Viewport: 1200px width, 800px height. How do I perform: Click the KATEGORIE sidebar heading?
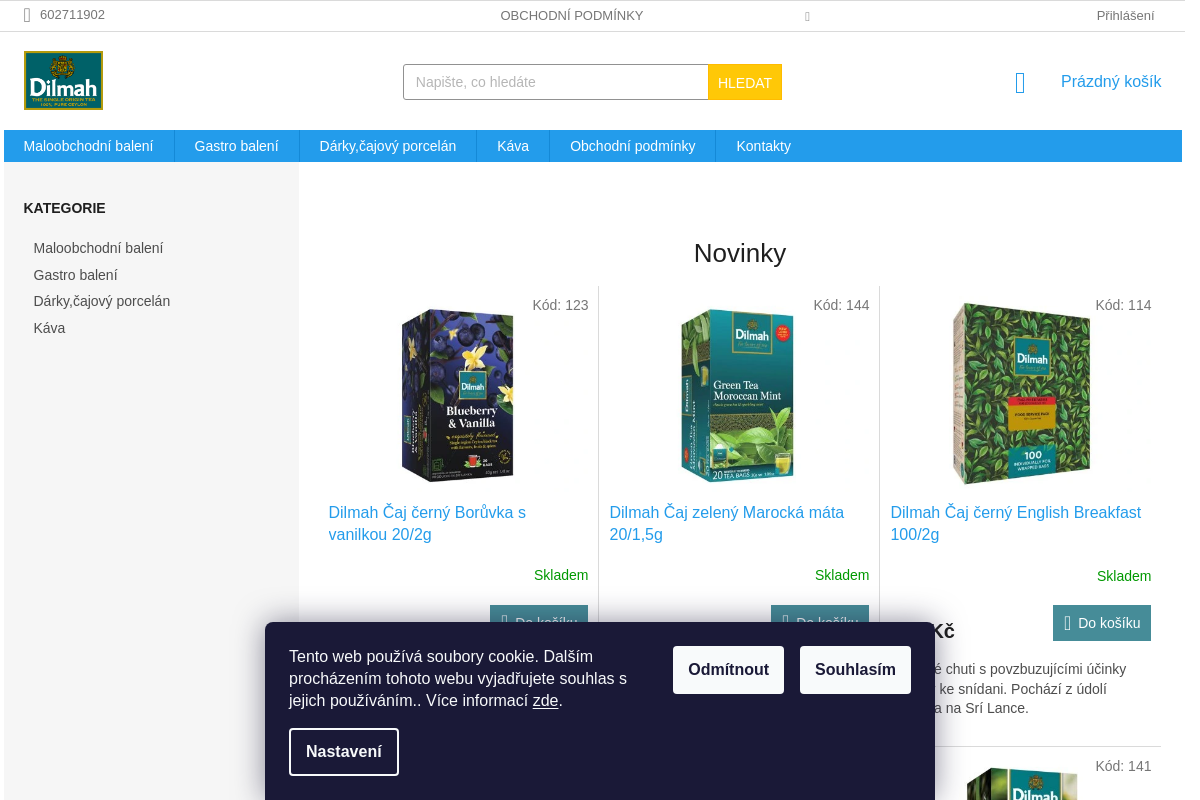point(65,208)
